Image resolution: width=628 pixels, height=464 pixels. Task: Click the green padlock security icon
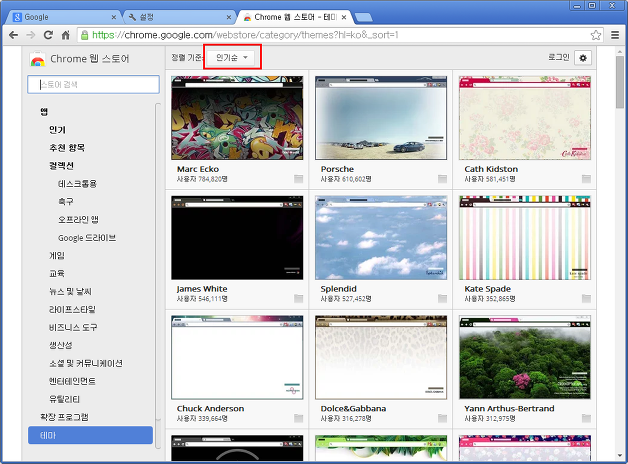(85, 35)
